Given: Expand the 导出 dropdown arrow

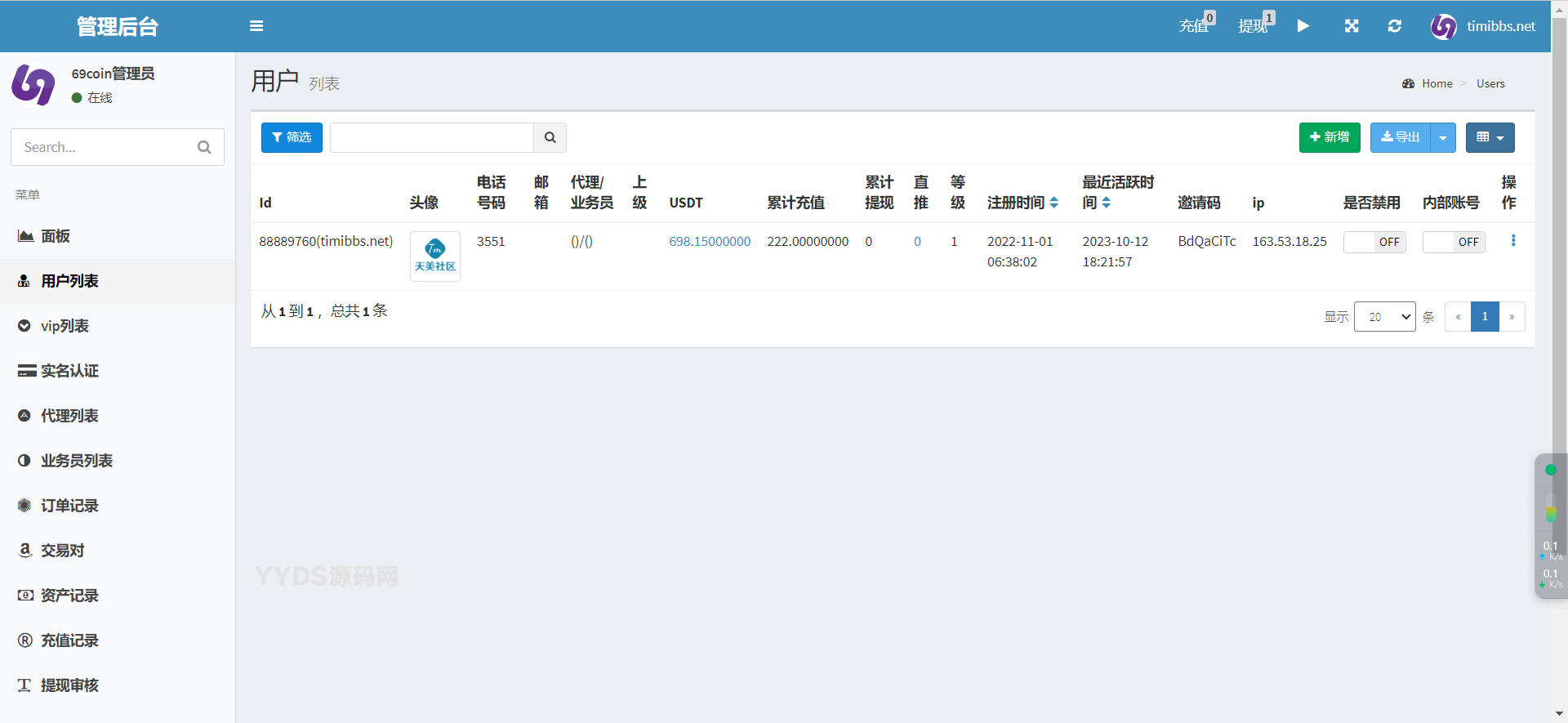Looking at the screenshot, I should pyautogui.click(x=1443, y=138).
